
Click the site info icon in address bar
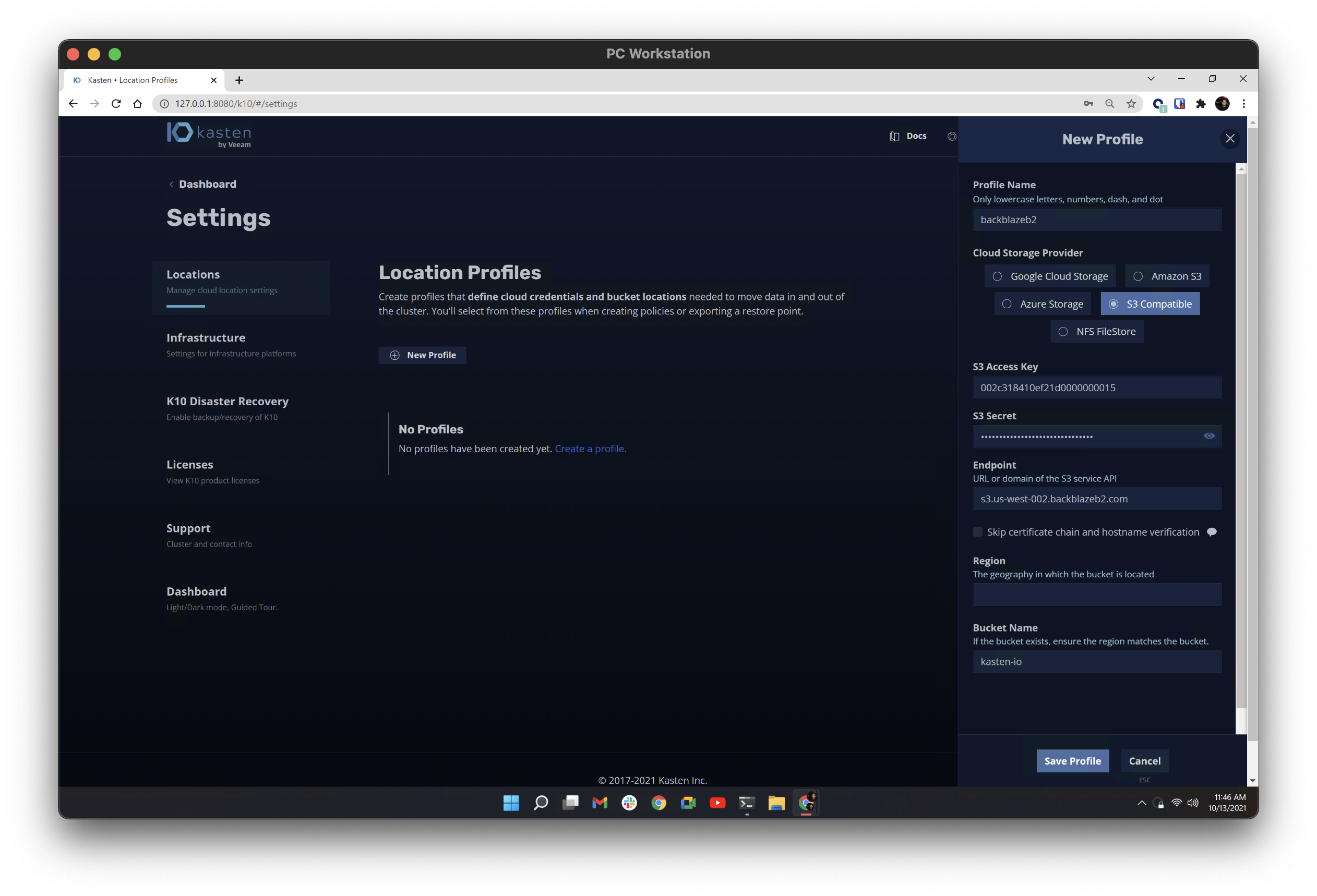164,104
